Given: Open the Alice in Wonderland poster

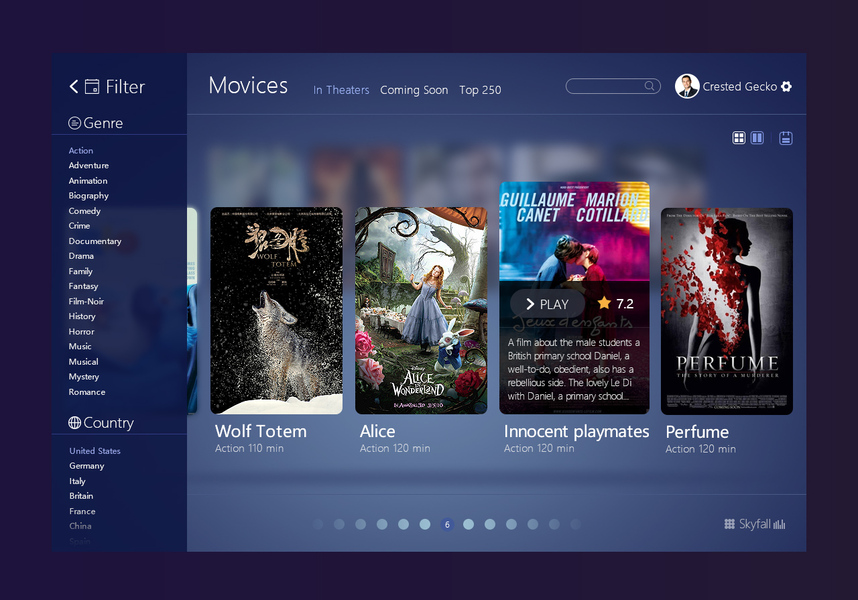Looking at the screenshot, I should pyautogui.click(x=421, y=310).
